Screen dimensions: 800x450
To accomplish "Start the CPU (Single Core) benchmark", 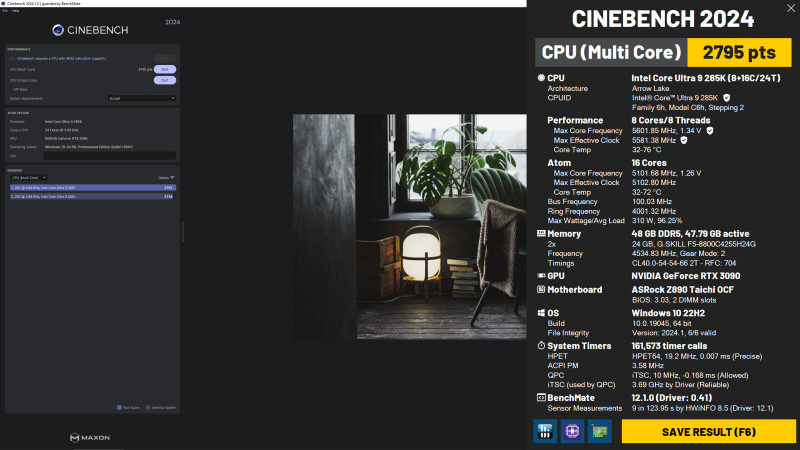I will (165, 80).
